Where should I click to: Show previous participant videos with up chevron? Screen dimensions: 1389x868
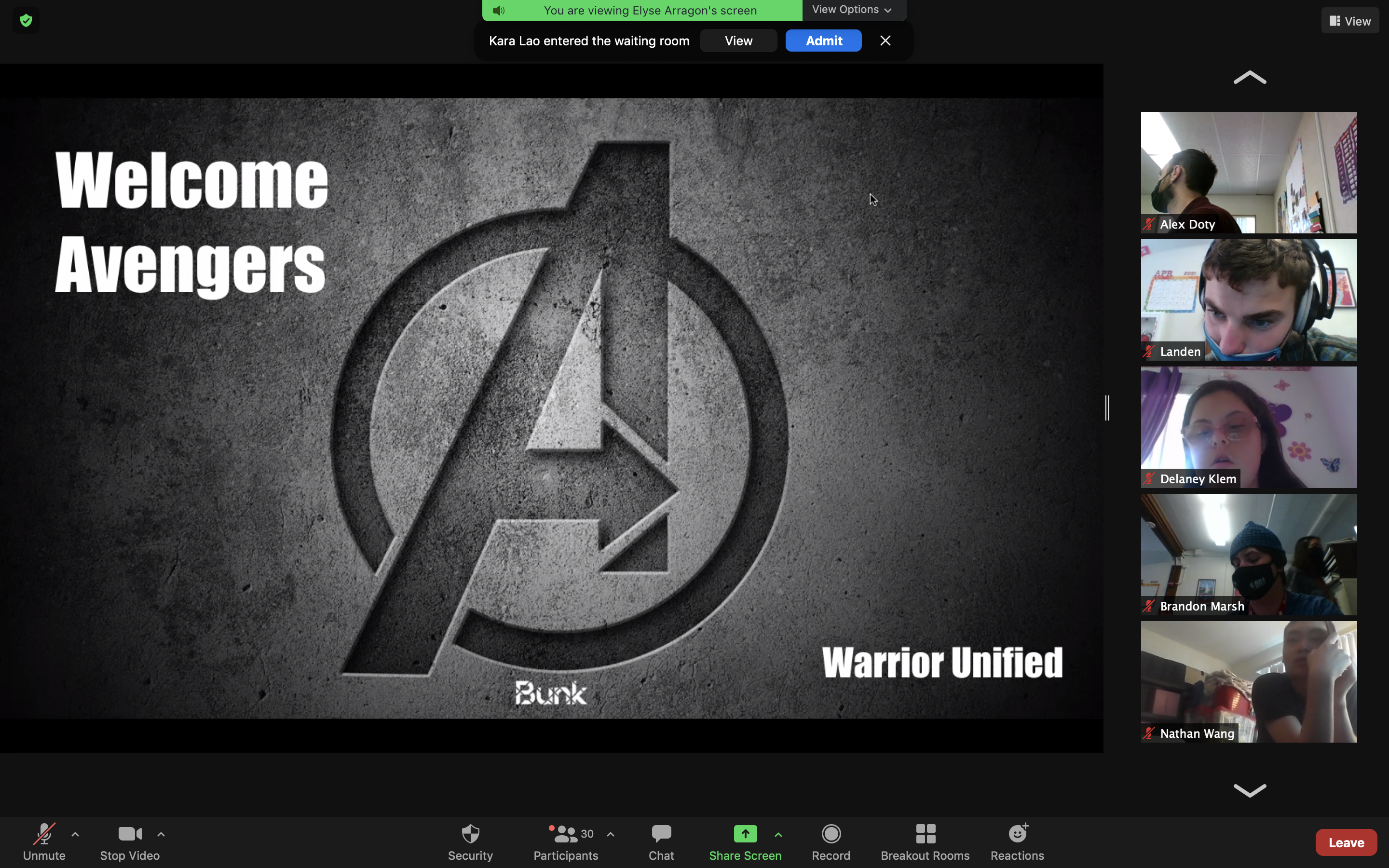tap(1250, 78)
